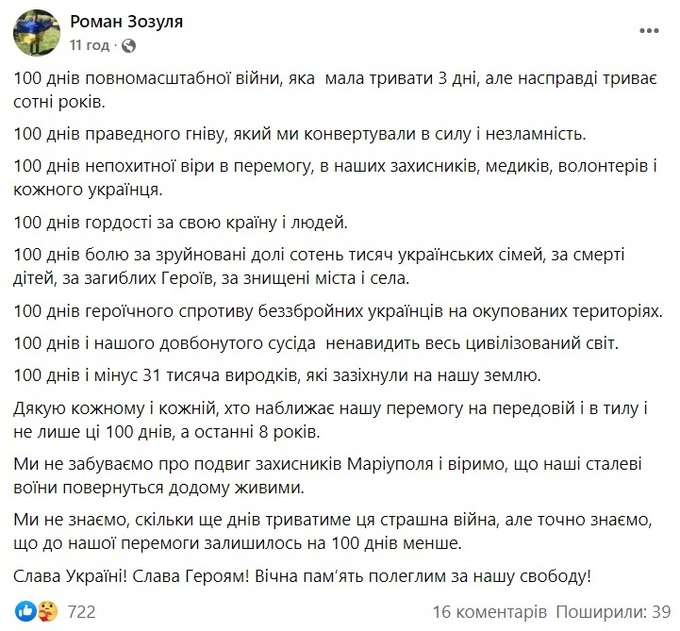Viewport: 680px width, 631px height.
Task: Open the 722 reactions count list
Action: coord(79,609)
